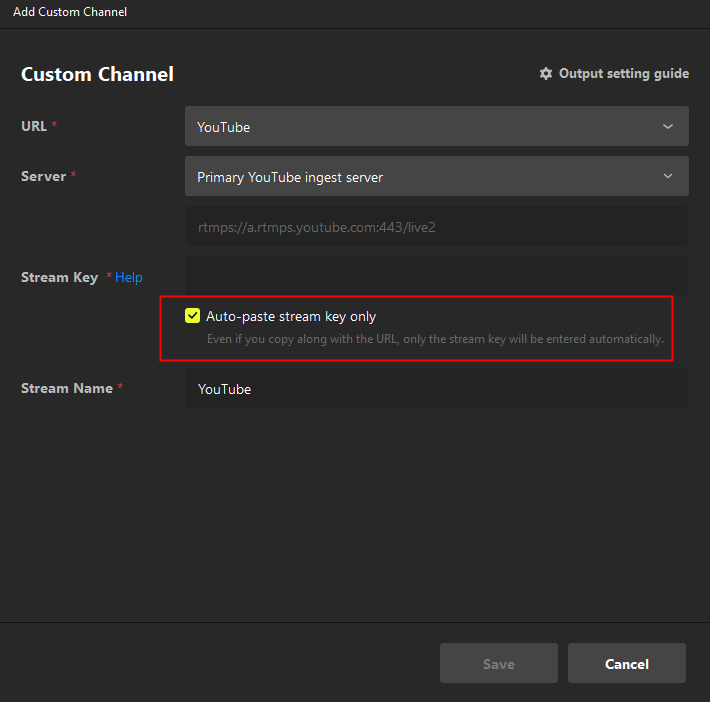
Task: Click the Server field label
Action: (x=43, y=177)
